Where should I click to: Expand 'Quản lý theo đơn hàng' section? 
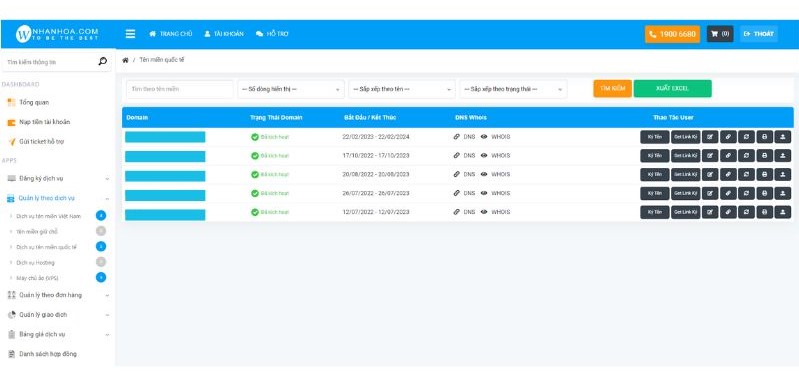coord(58,295)
